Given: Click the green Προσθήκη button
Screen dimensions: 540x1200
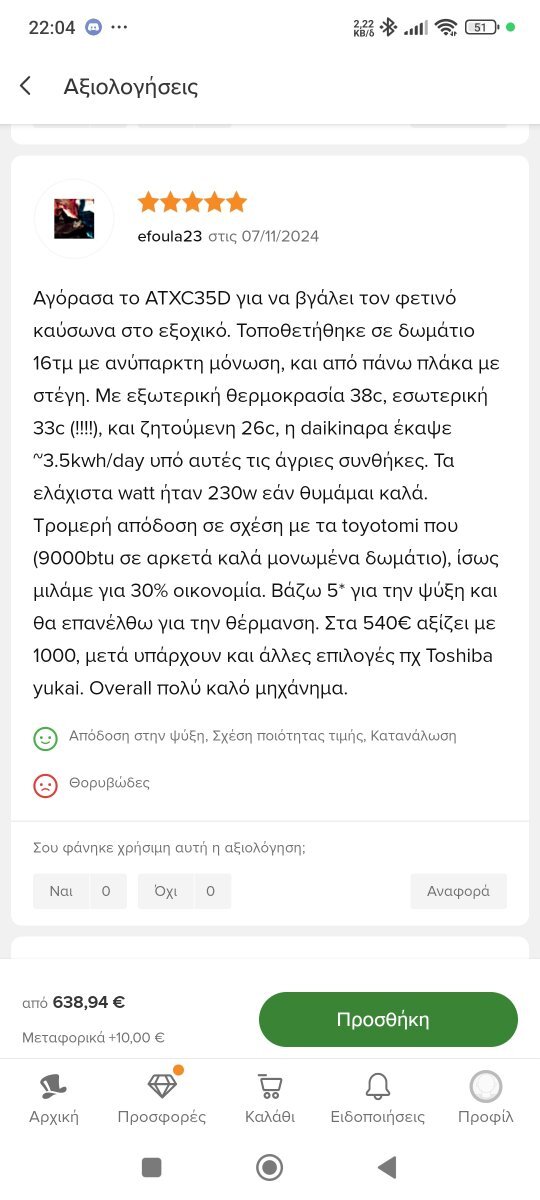Looking at the screenshot, I should [x=388, y=1020].
